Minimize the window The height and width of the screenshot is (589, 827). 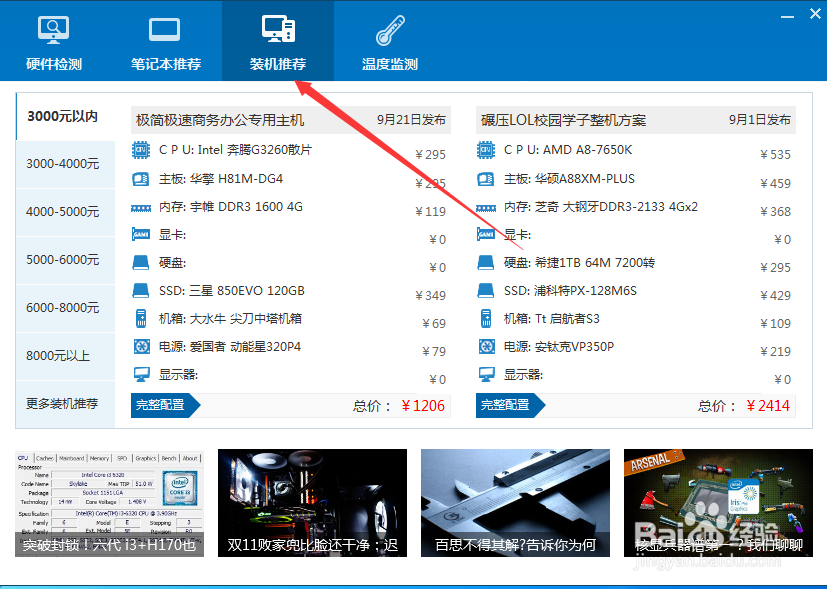[787, 16]
